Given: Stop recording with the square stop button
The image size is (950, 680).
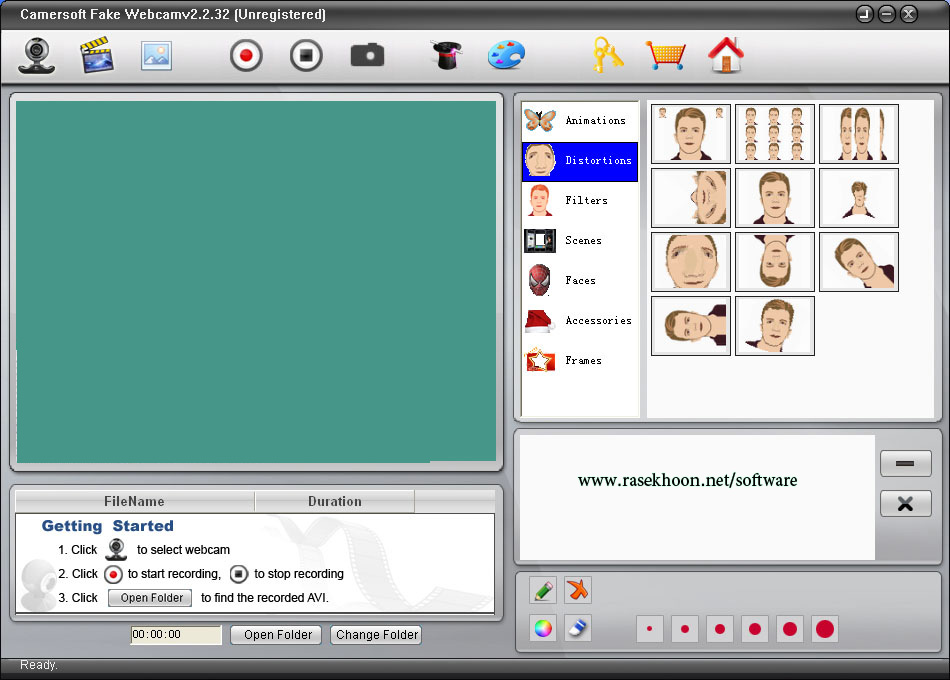Looking at the screenshot, I should (x=306, y=55).
